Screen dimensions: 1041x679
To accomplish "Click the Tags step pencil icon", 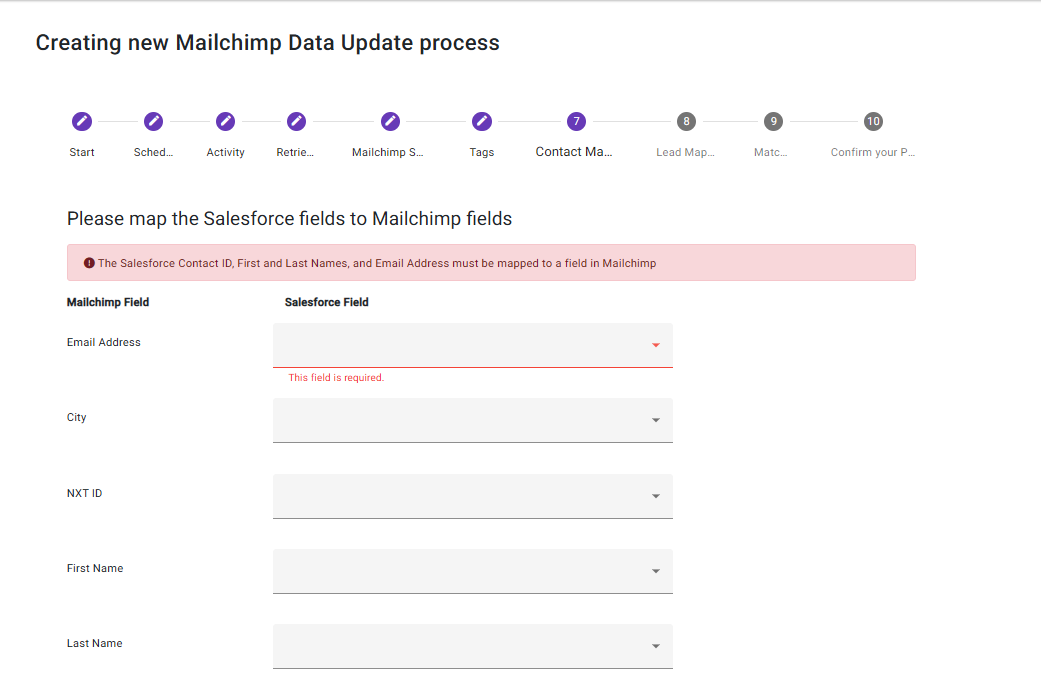I will 482,121.
